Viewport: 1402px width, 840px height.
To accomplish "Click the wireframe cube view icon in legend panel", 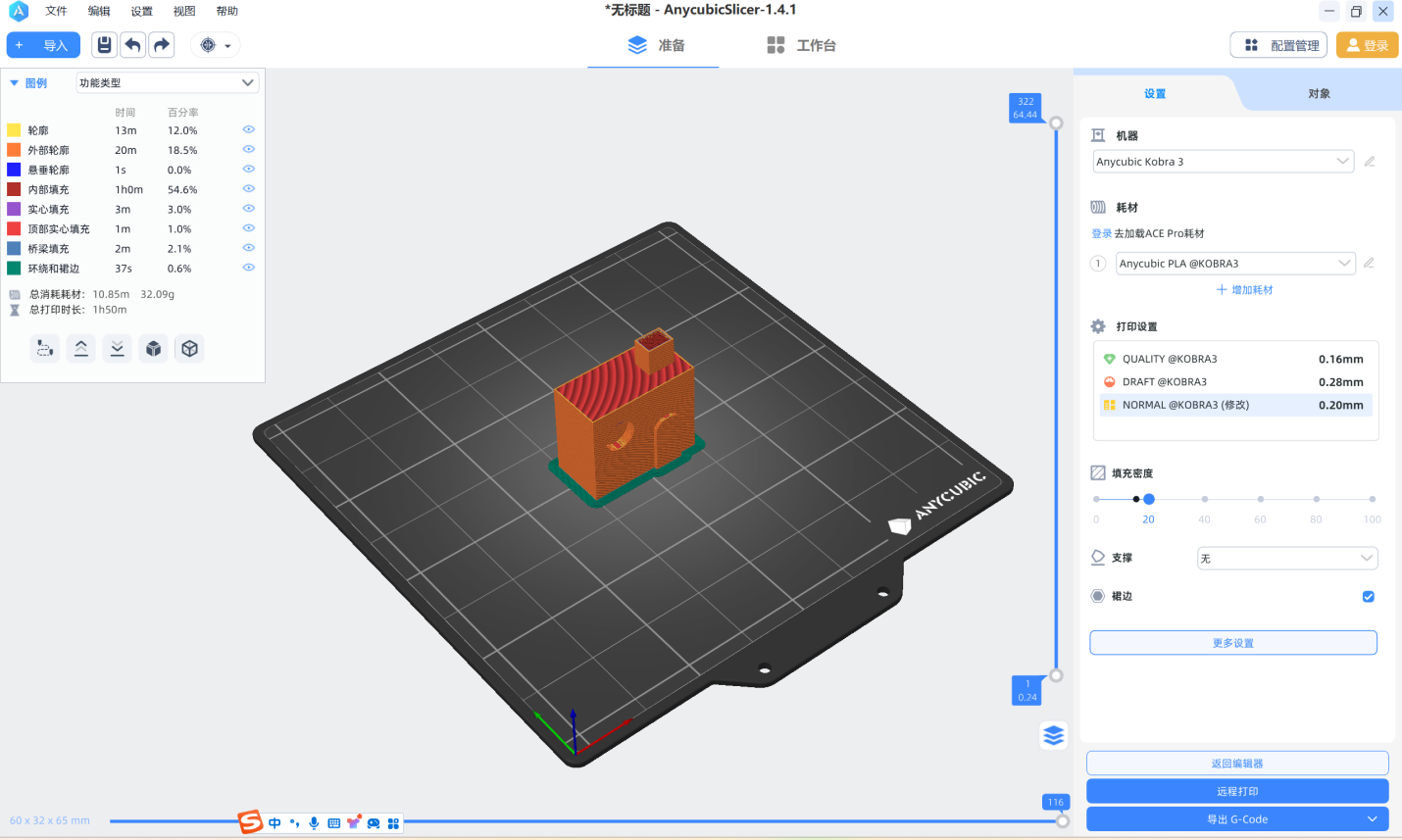I will [x=190, y=349].
